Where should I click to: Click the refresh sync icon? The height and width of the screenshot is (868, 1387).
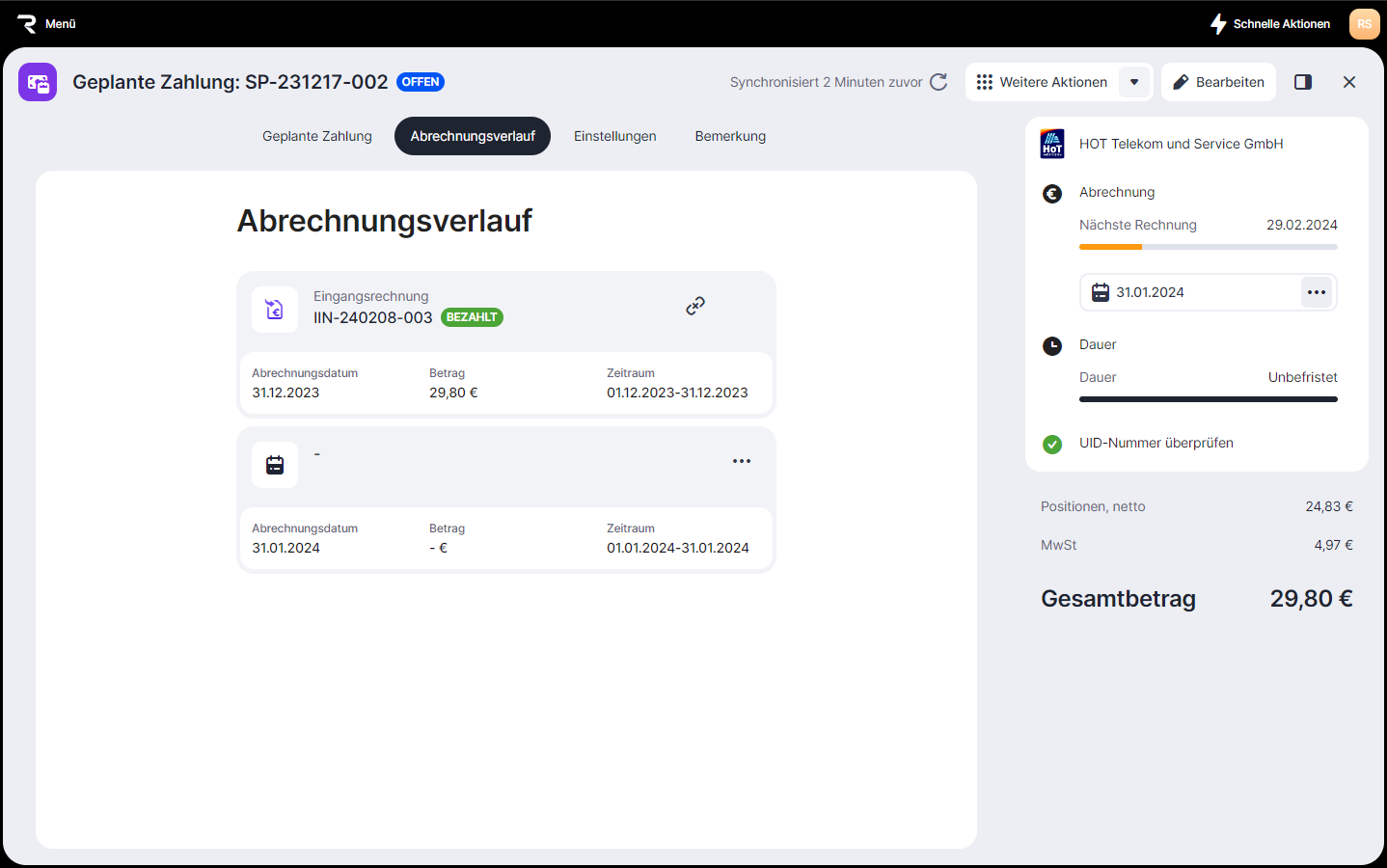[938, 82]
